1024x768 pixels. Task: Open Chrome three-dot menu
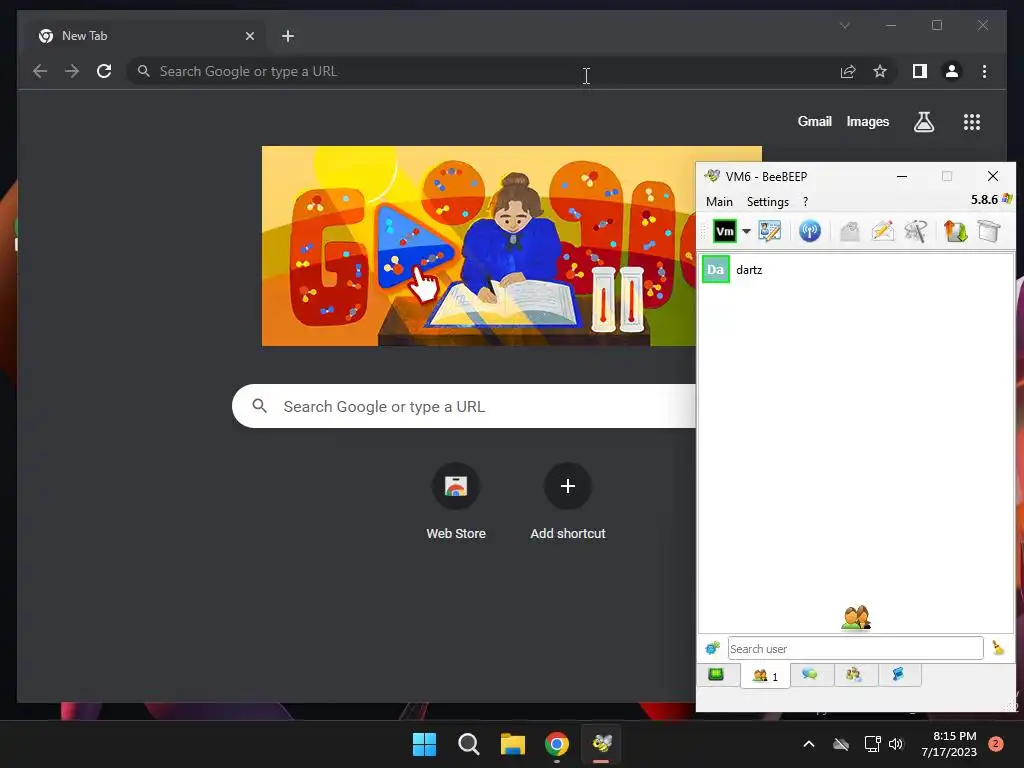(984, 71)
